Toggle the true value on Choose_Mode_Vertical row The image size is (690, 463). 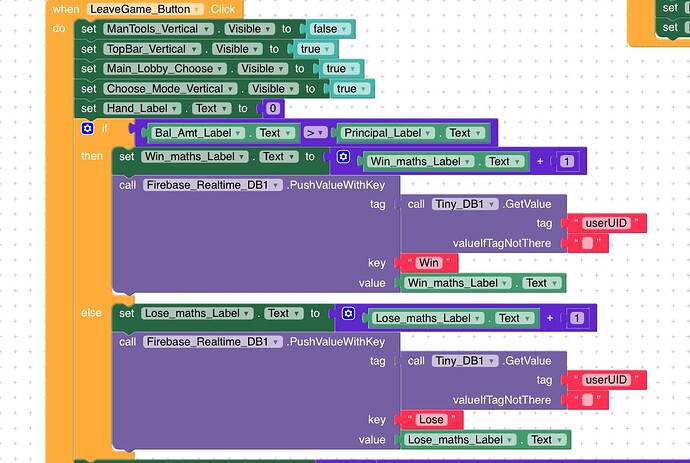pos(346,88)
